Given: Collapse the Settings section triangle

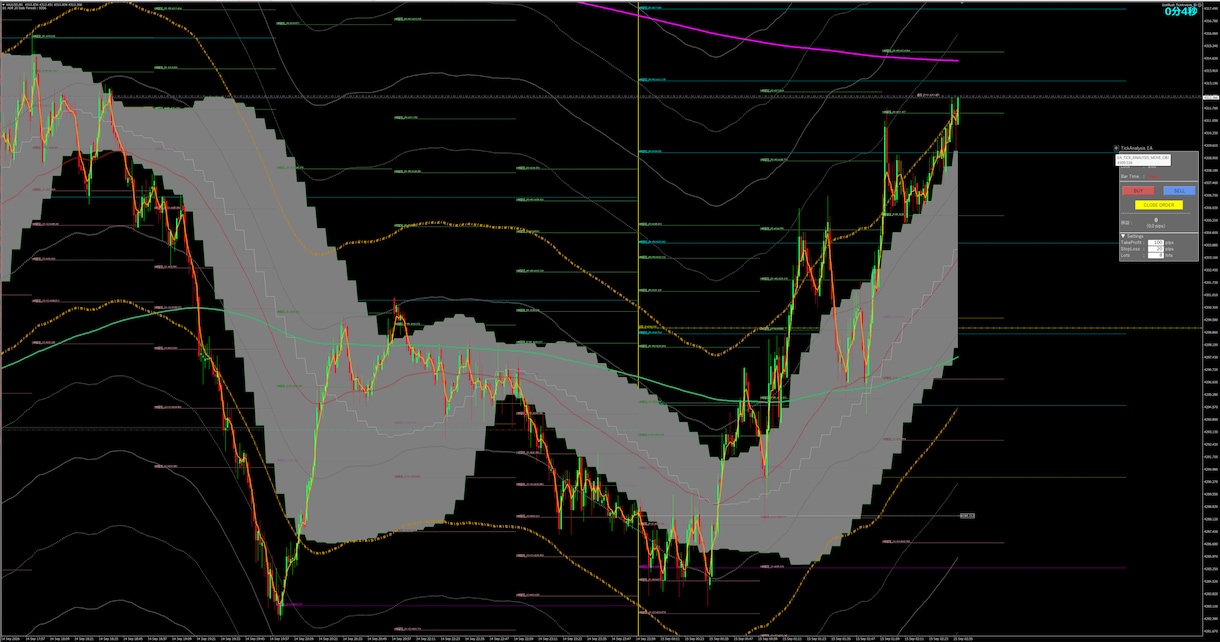Looking at the screenshot, I should (1122, 236).
